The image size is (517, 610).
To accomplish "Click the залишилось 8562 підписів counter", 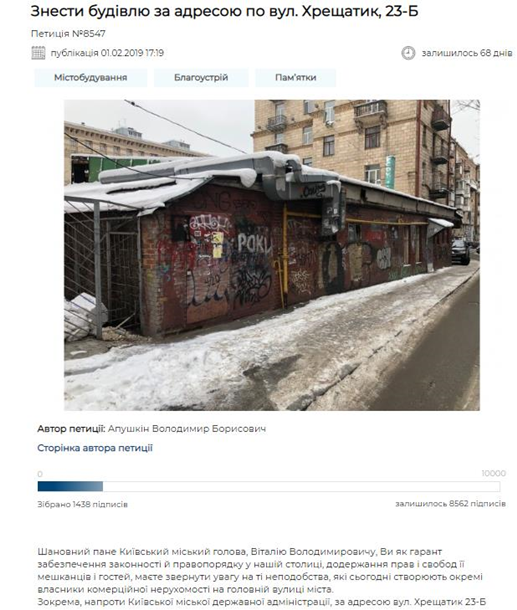I will (x=450, y=504).
